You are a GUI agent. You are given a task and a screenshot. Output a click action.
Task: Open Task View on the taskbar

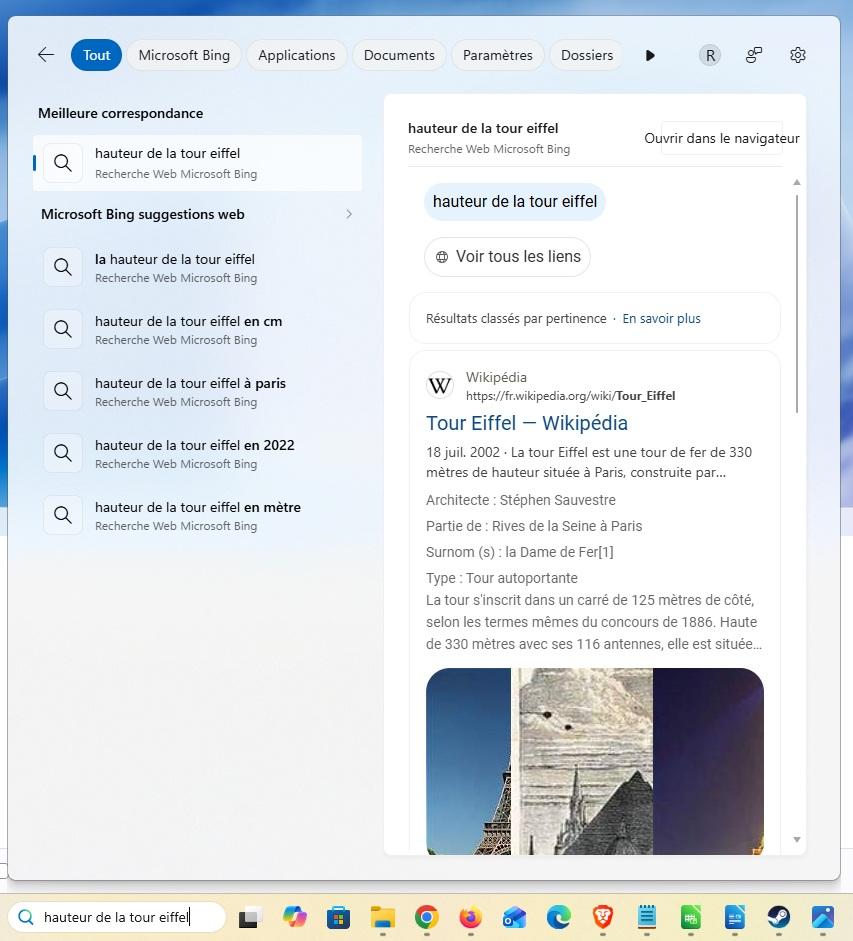click(250, 918)
